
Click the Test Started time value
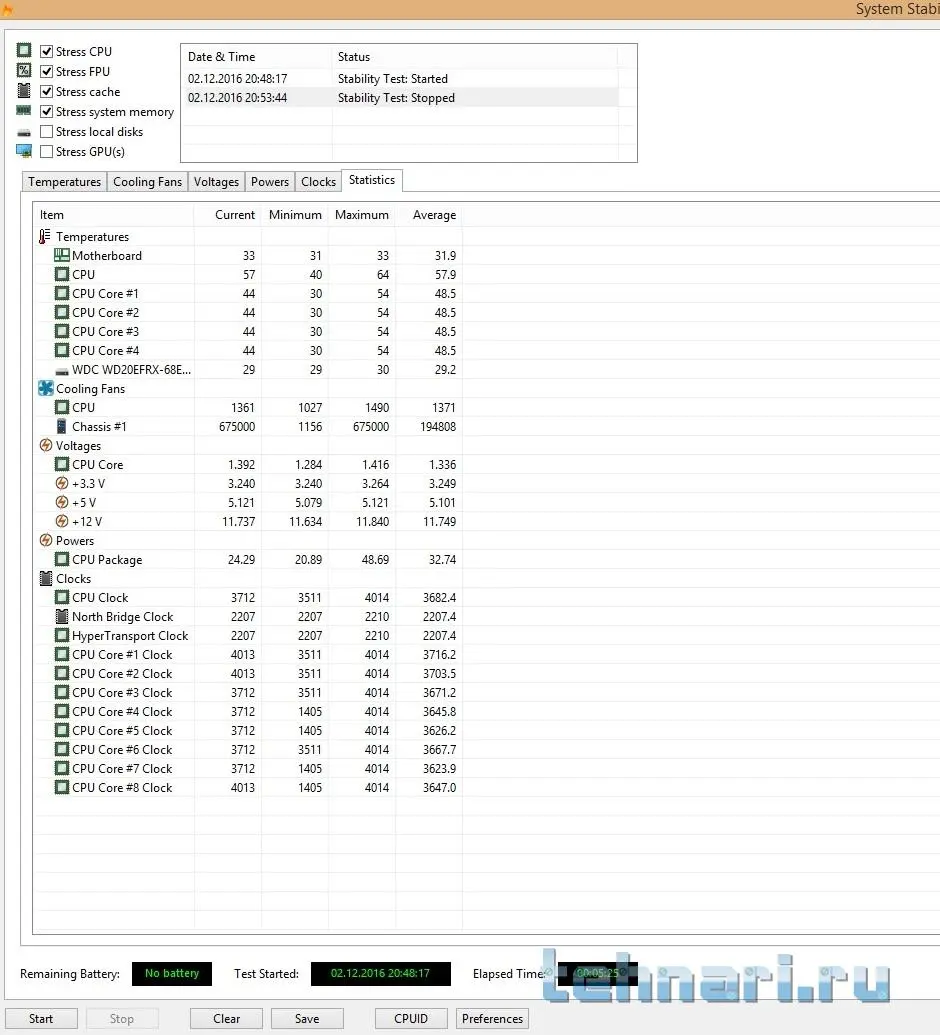tap(381, 974)
